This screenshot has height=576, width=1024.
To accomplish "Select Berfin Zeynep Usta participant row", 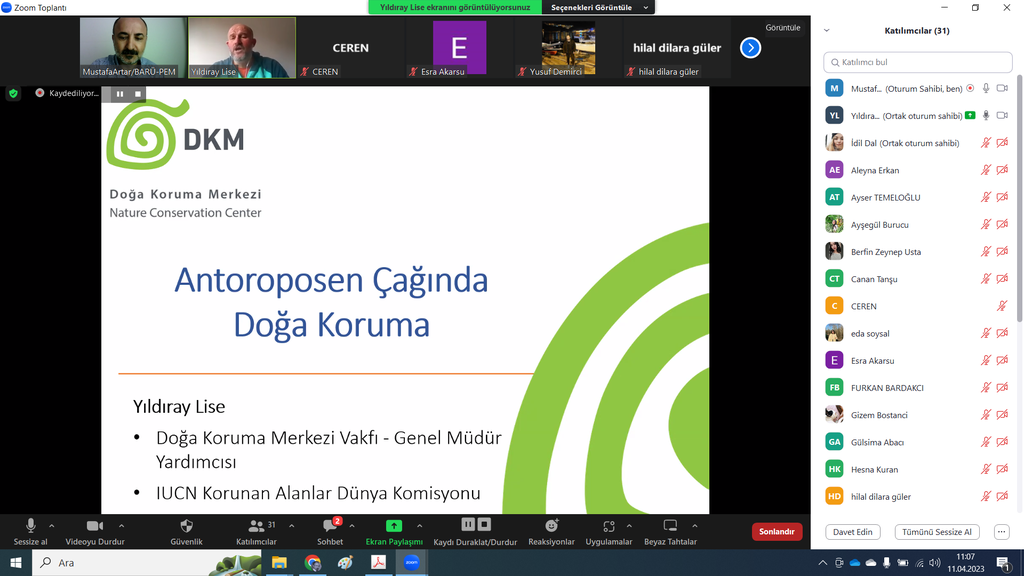I will click(917, 251).
